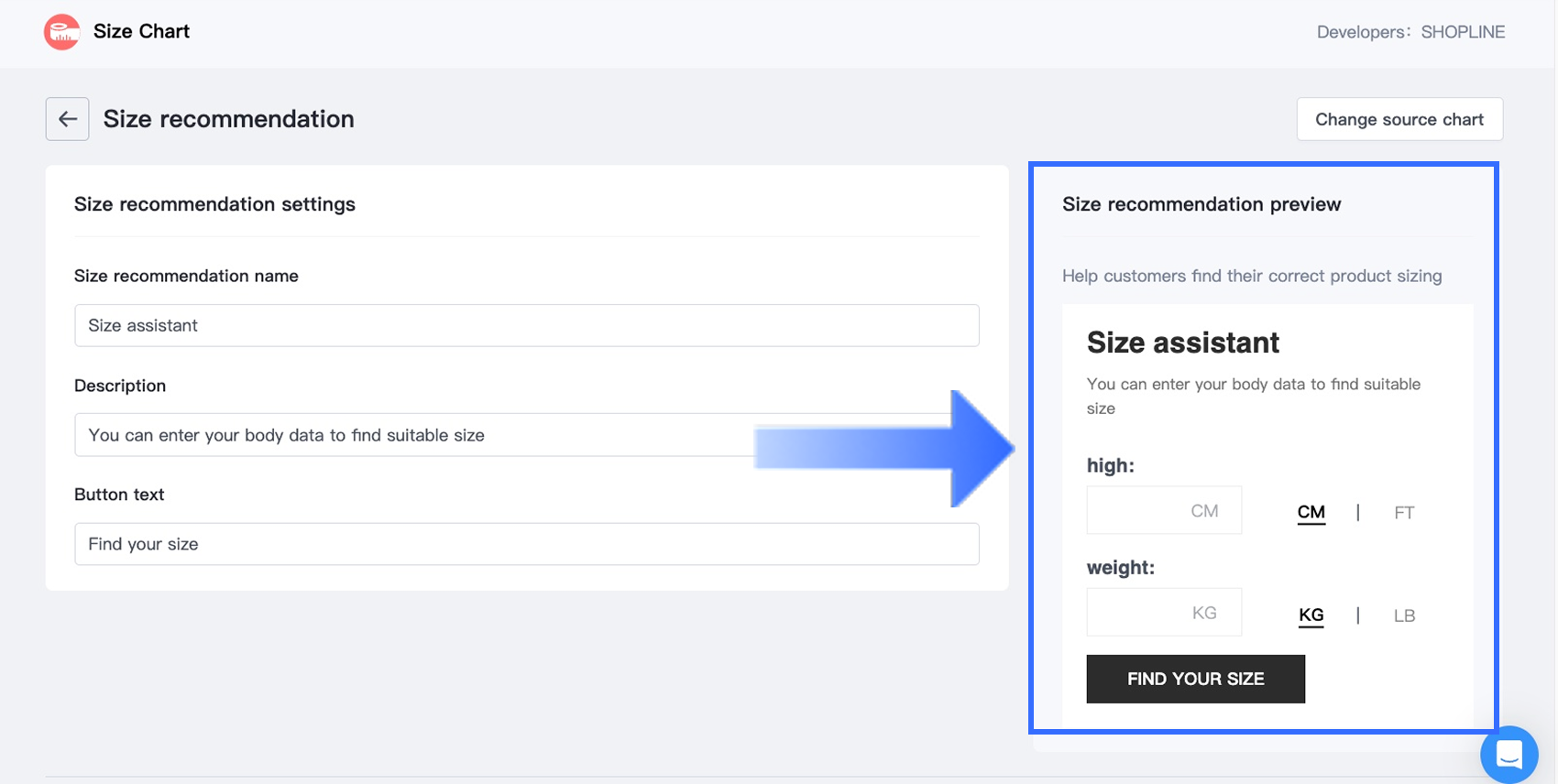
Task: Click the Size recommendation settings heading
Action: pos(214,204)
